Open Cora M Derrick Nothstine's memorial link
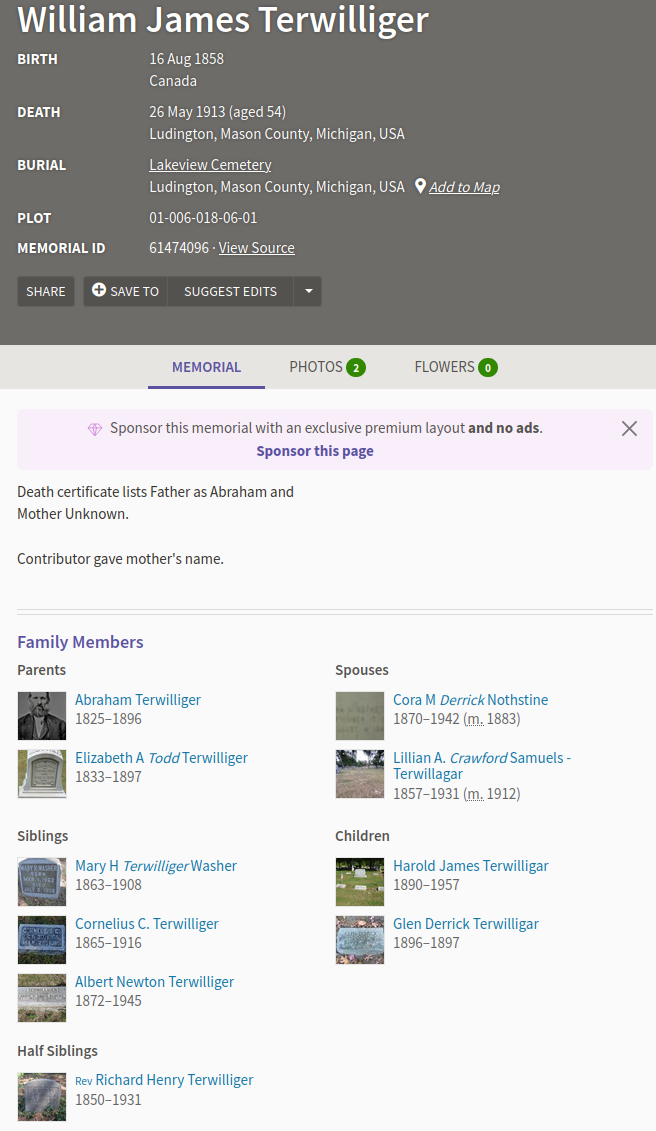The height and width of the screenshot is (1131, 656). [x=470, y=700]
